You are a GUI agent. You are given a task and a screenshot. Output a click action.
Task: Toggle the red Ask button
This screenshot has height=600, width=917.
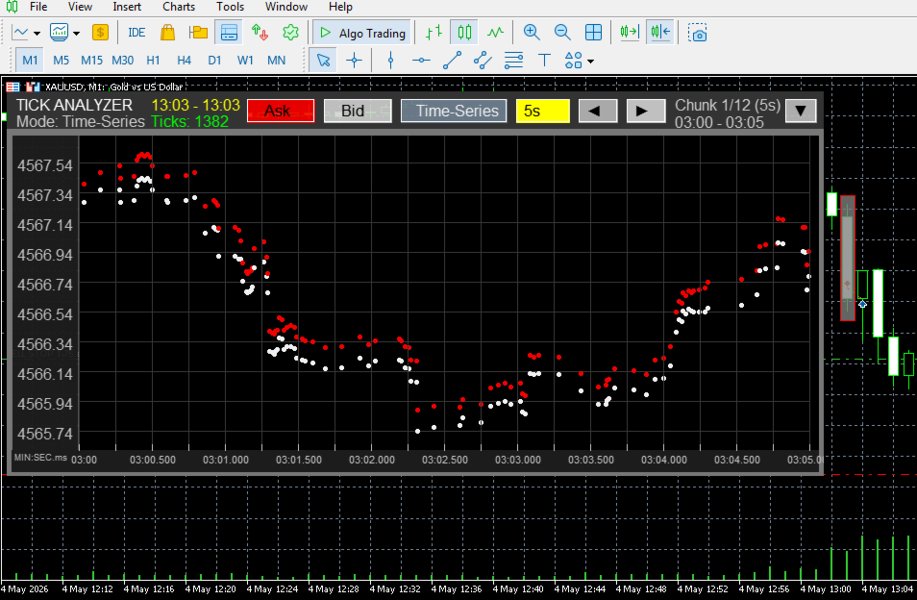click(281, 111)
